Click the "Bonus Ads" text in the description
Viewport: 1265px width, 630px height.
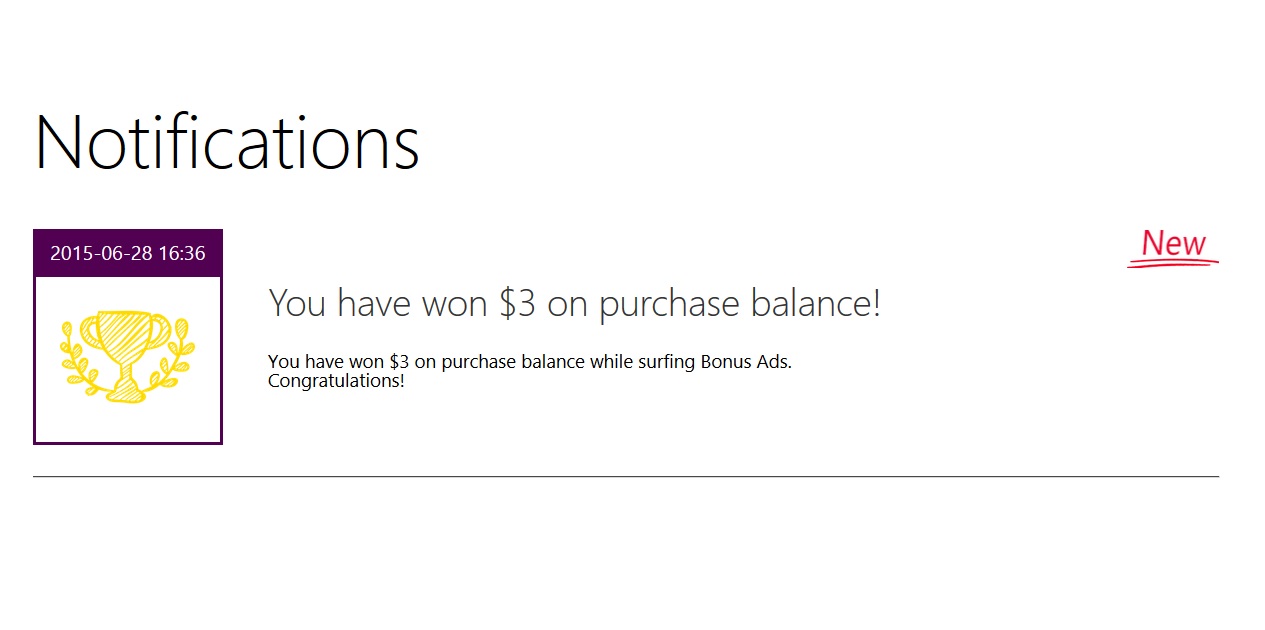pos(744,361)
